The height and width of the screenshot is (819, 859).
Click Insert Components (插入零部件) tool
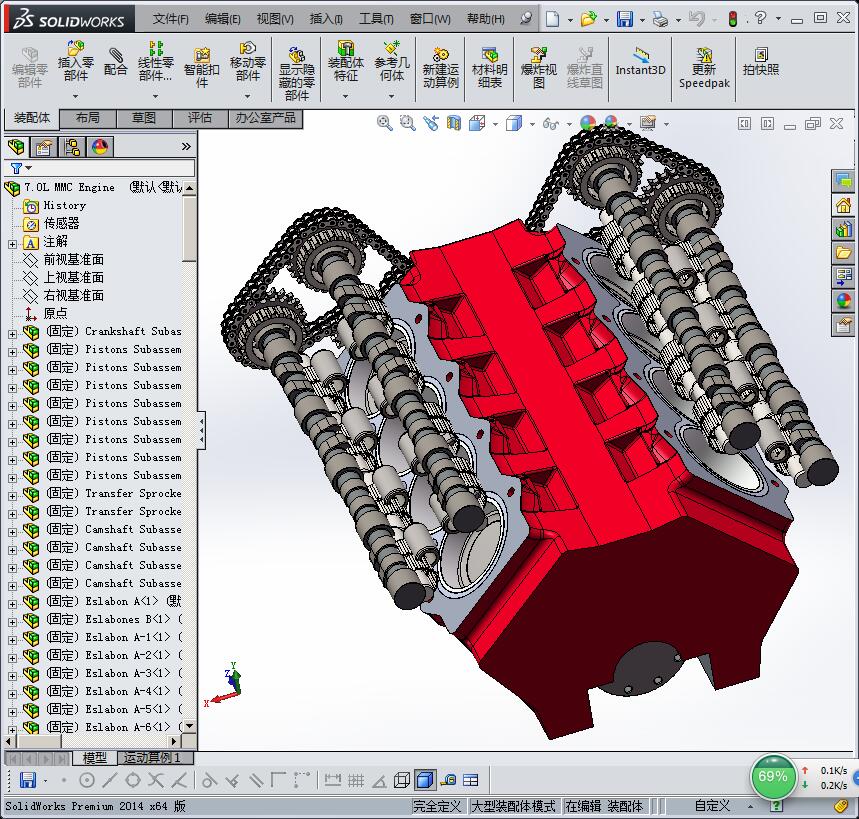tap(76, 61)
